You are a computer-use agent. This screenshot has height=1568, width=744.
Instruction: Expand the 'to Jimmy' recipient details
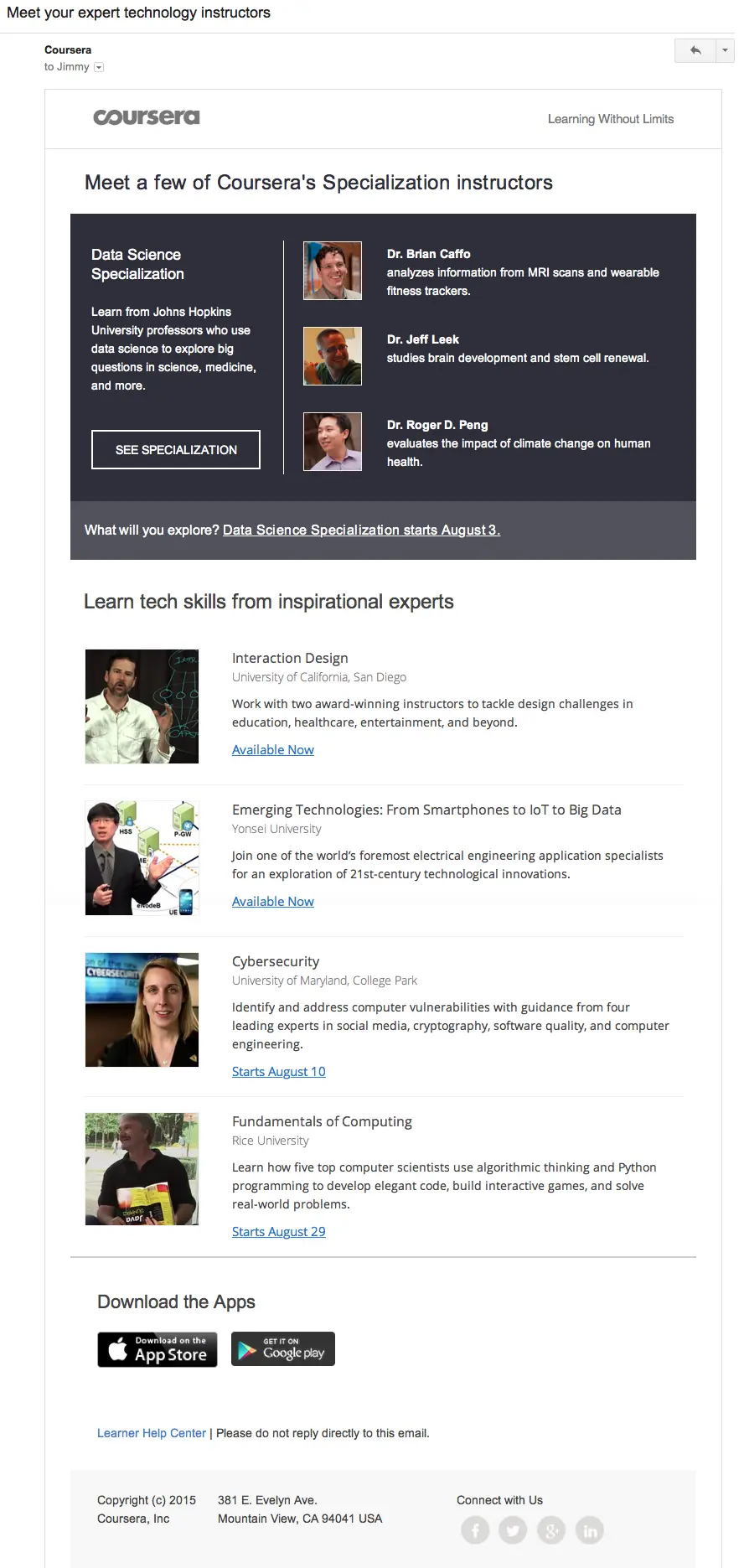click(x=98, y=67)
